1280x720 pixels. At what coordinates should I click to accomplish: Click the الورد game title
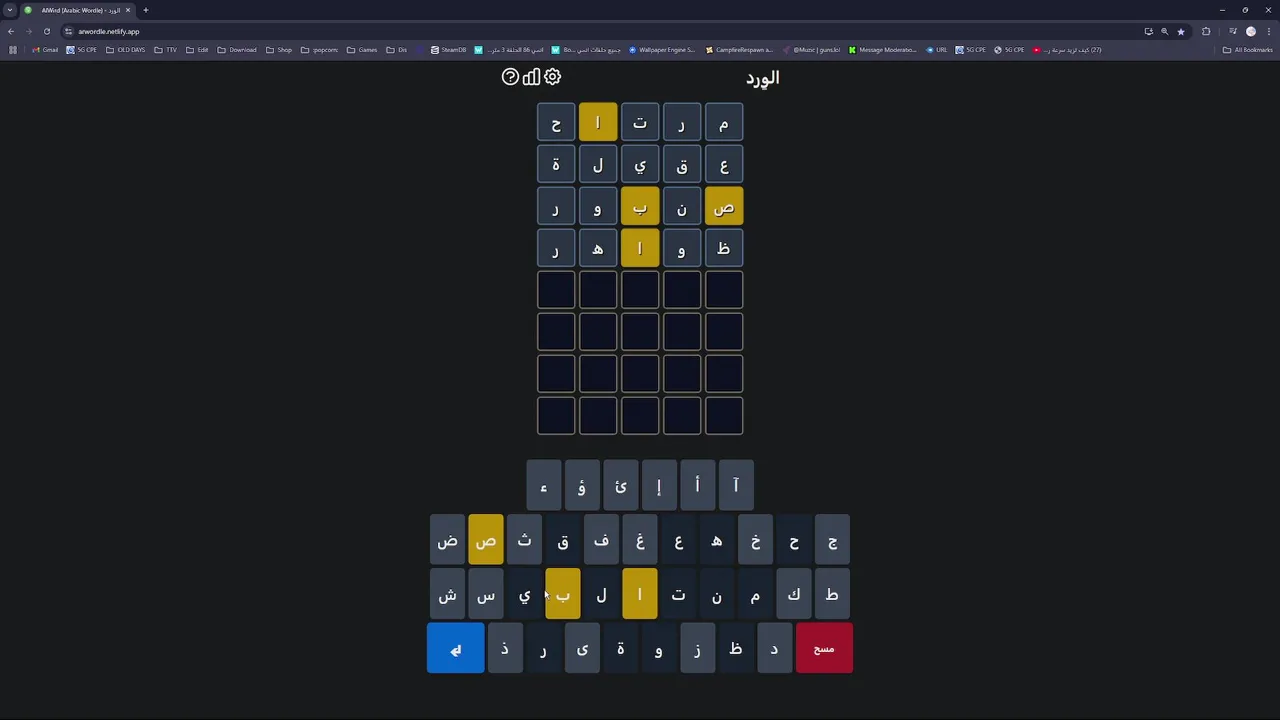(762, 78)
